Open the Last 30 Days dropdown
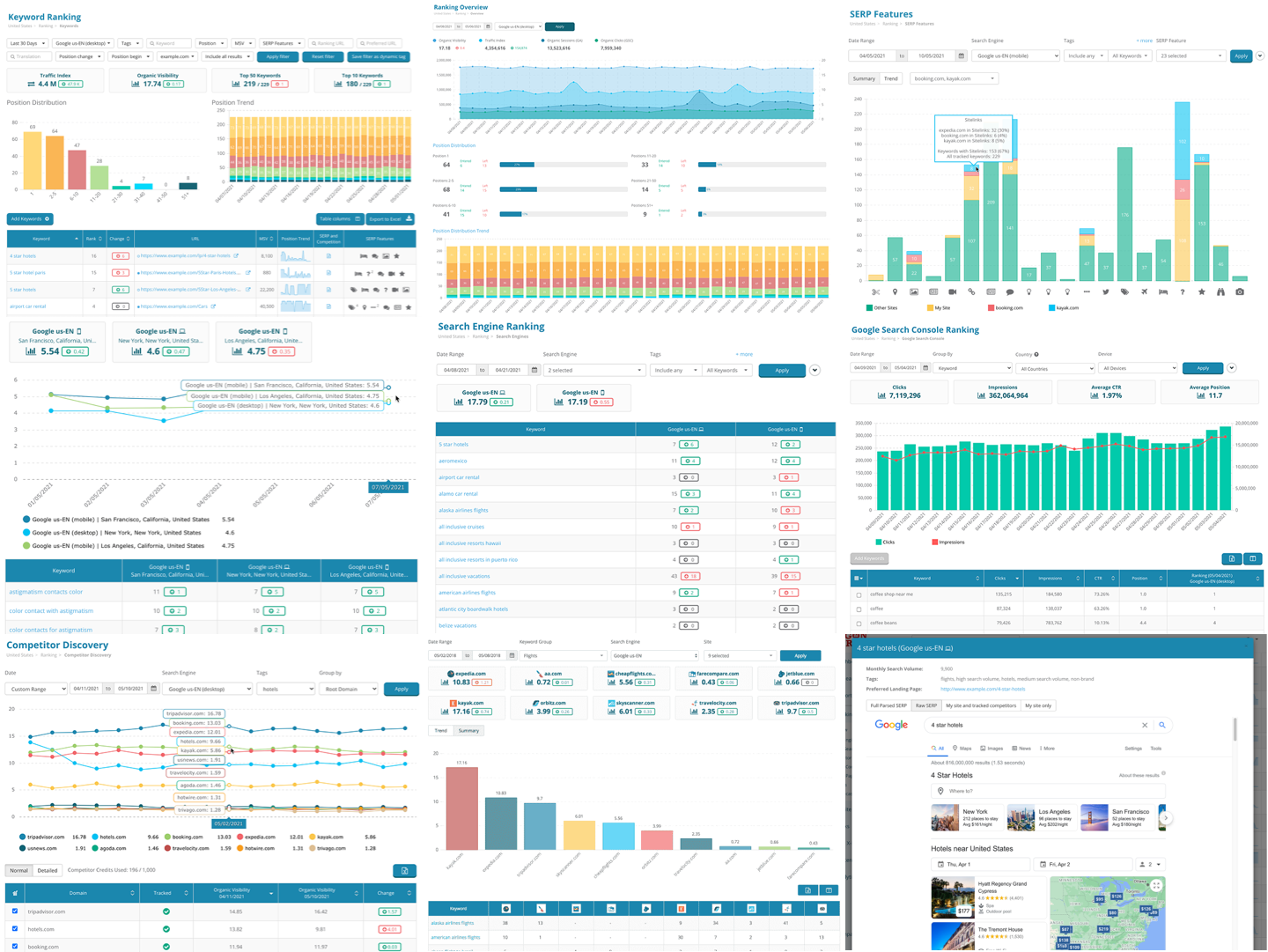This screenshot has height=952, width=1268. (x=27, y=43)
